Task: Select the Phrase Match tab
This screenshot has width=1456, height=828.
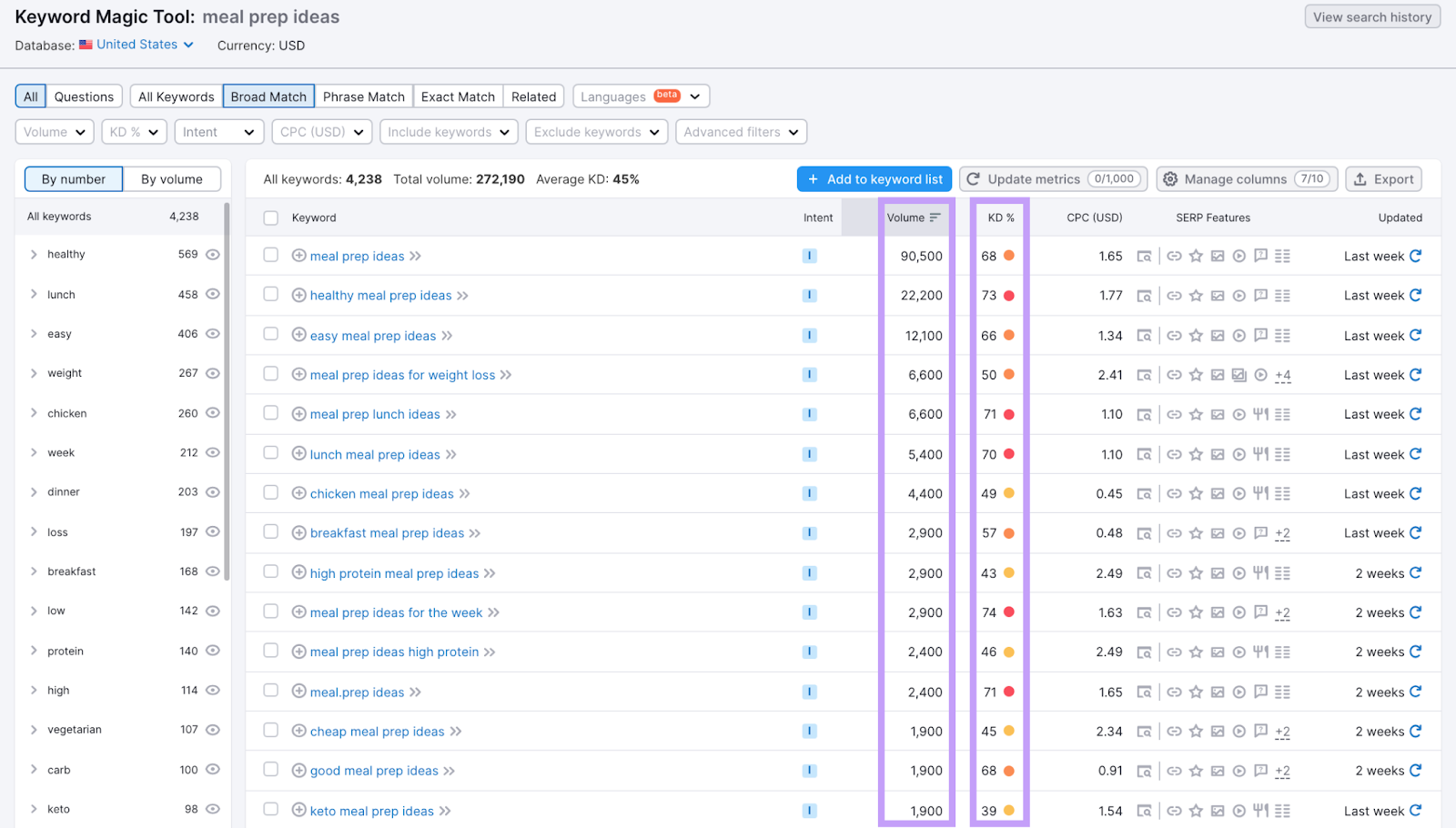Action: pos(364,96)
